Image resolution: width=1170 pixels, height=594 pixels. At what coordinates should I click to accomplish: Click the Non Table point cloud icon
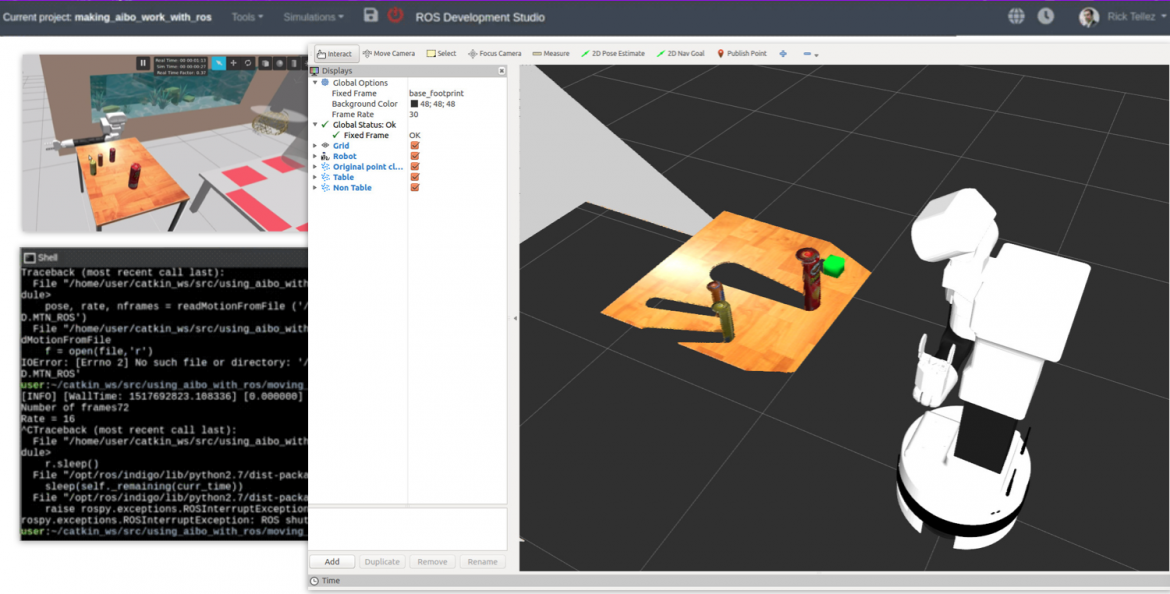point(325,187)
